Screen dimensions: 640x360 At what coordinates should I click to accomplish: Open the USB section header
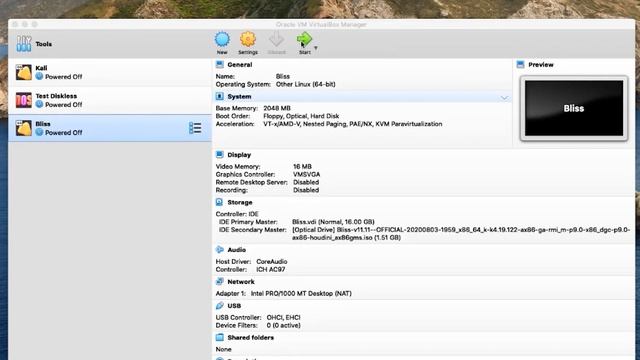(234, 306)
